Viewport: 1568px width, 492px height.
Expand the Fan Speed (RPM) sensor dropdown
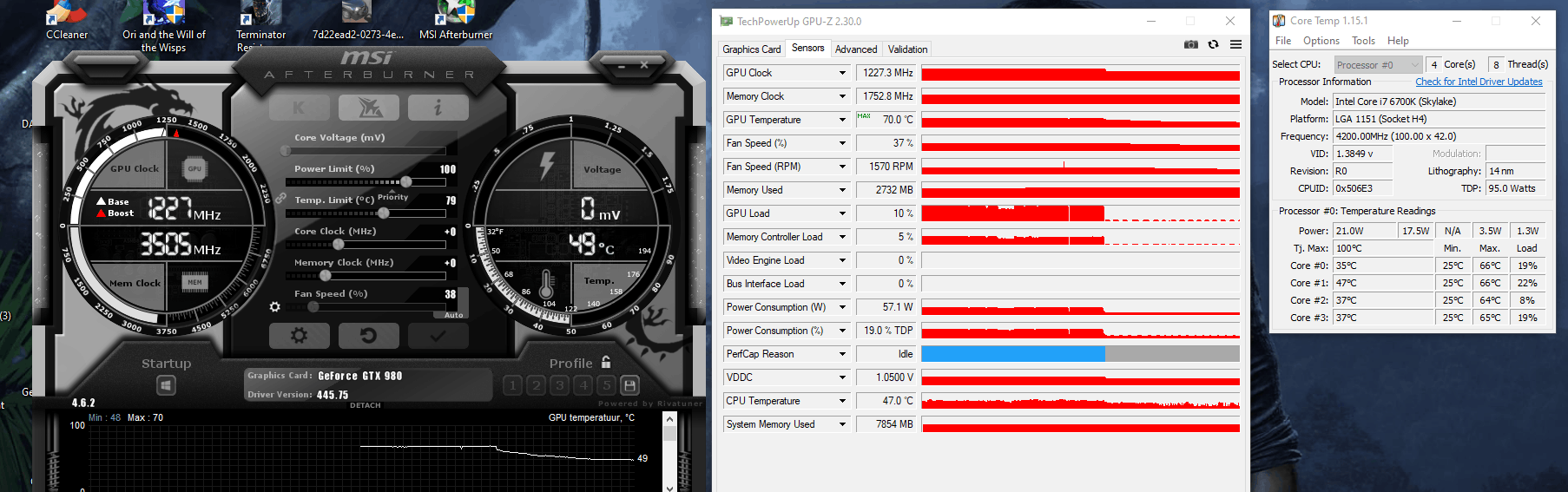tap(842, 167)
